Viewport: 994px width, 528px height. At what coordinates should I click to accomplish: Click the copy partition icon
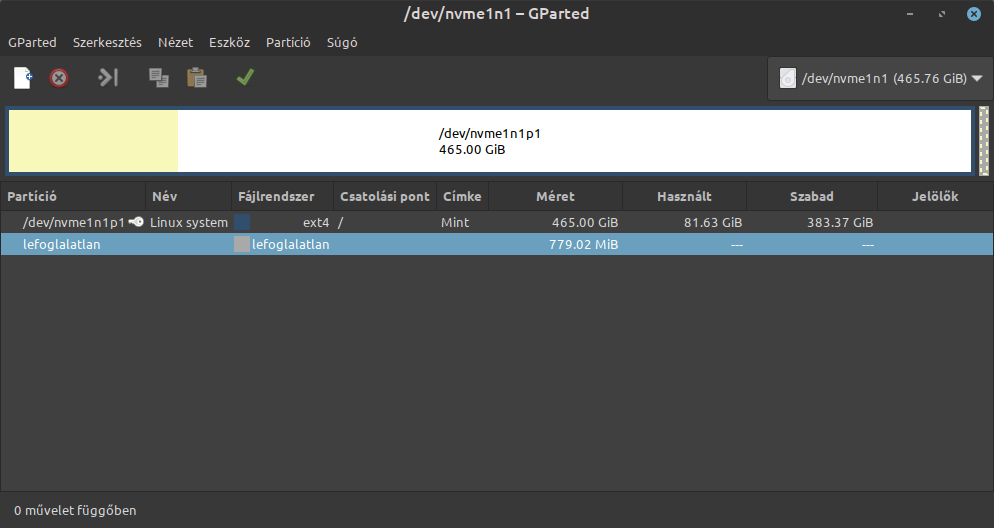(x=158, y=78)
